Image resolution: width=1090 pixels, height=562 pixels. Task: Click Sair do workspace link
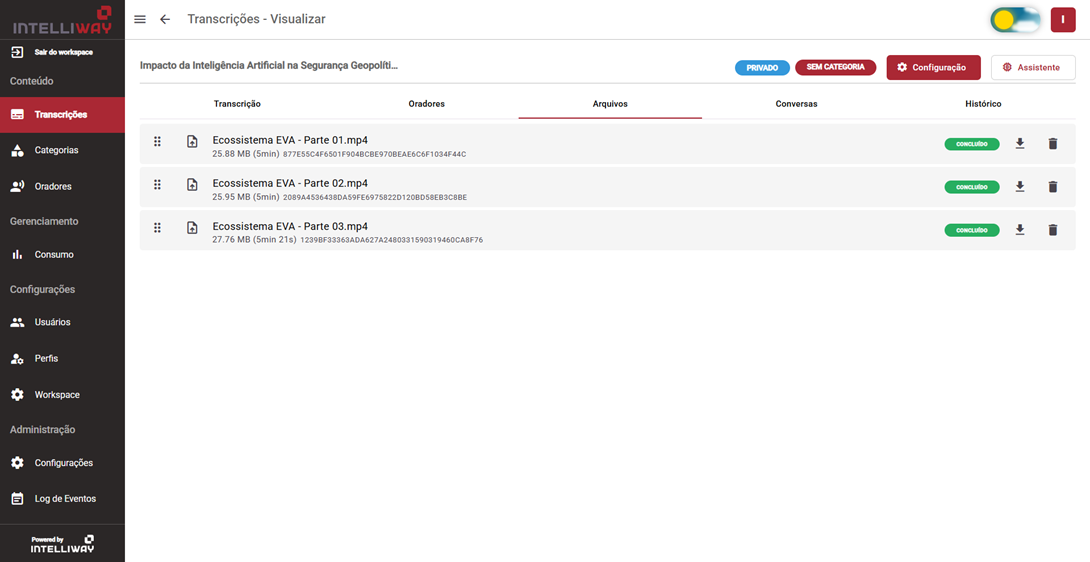[62, 52]
